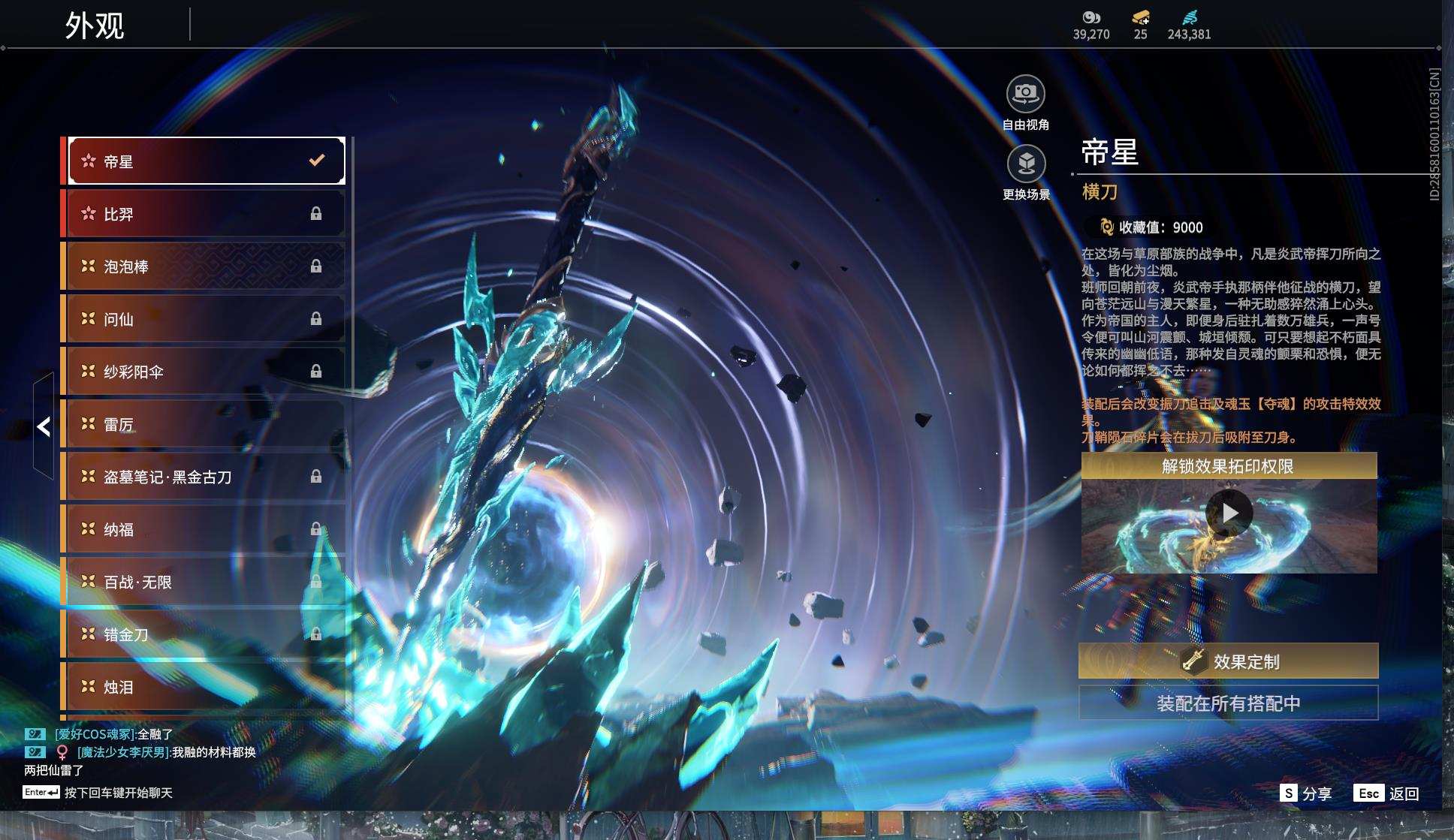The height and width of the screenshot is (840, 1454).
Task: Click the lock icon on 错金刀 row
Action: click(x=316, y=634)
